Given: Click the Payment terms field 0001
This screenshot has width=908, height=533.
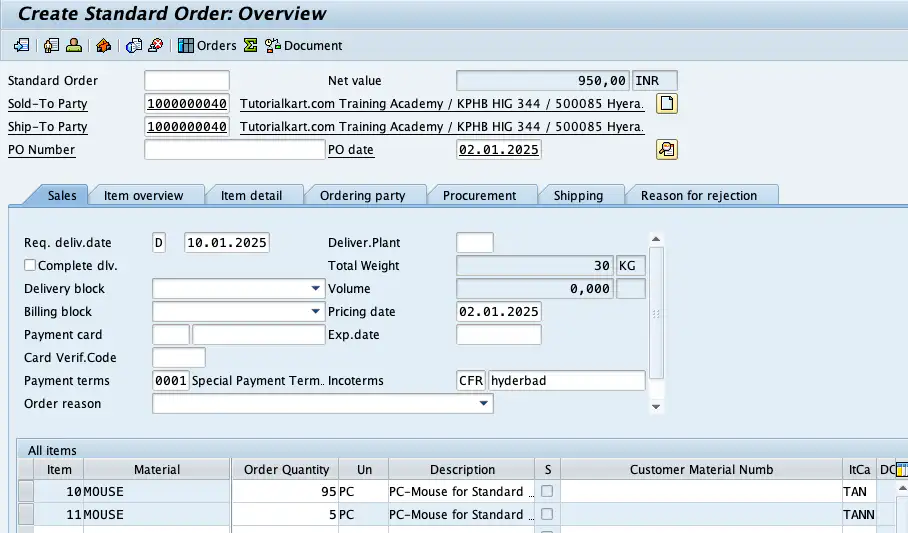Looking at the screenshot, I should pyautogui.click(x=171, y=381).
